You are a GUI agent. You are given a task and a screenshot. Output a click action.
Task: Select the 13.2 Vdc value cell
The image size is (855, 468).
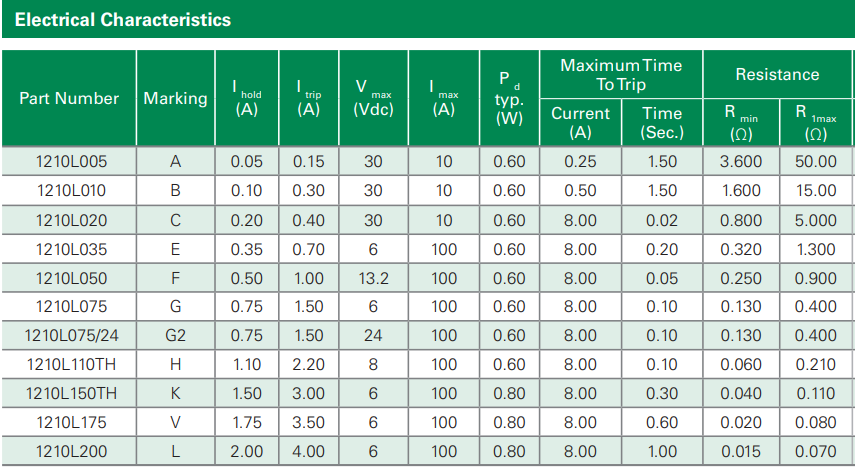point(373,278)
